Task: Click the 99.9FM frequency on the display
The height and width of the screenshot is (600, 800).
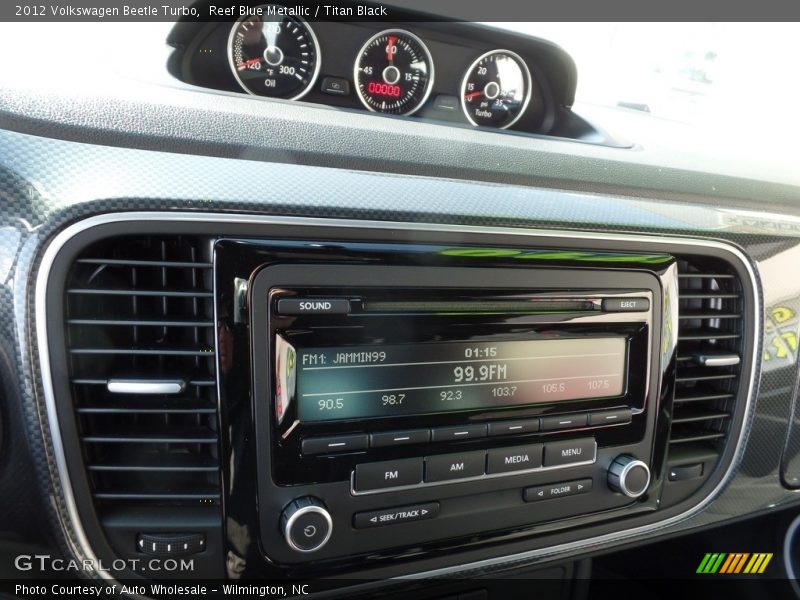Action: point(480,373)
